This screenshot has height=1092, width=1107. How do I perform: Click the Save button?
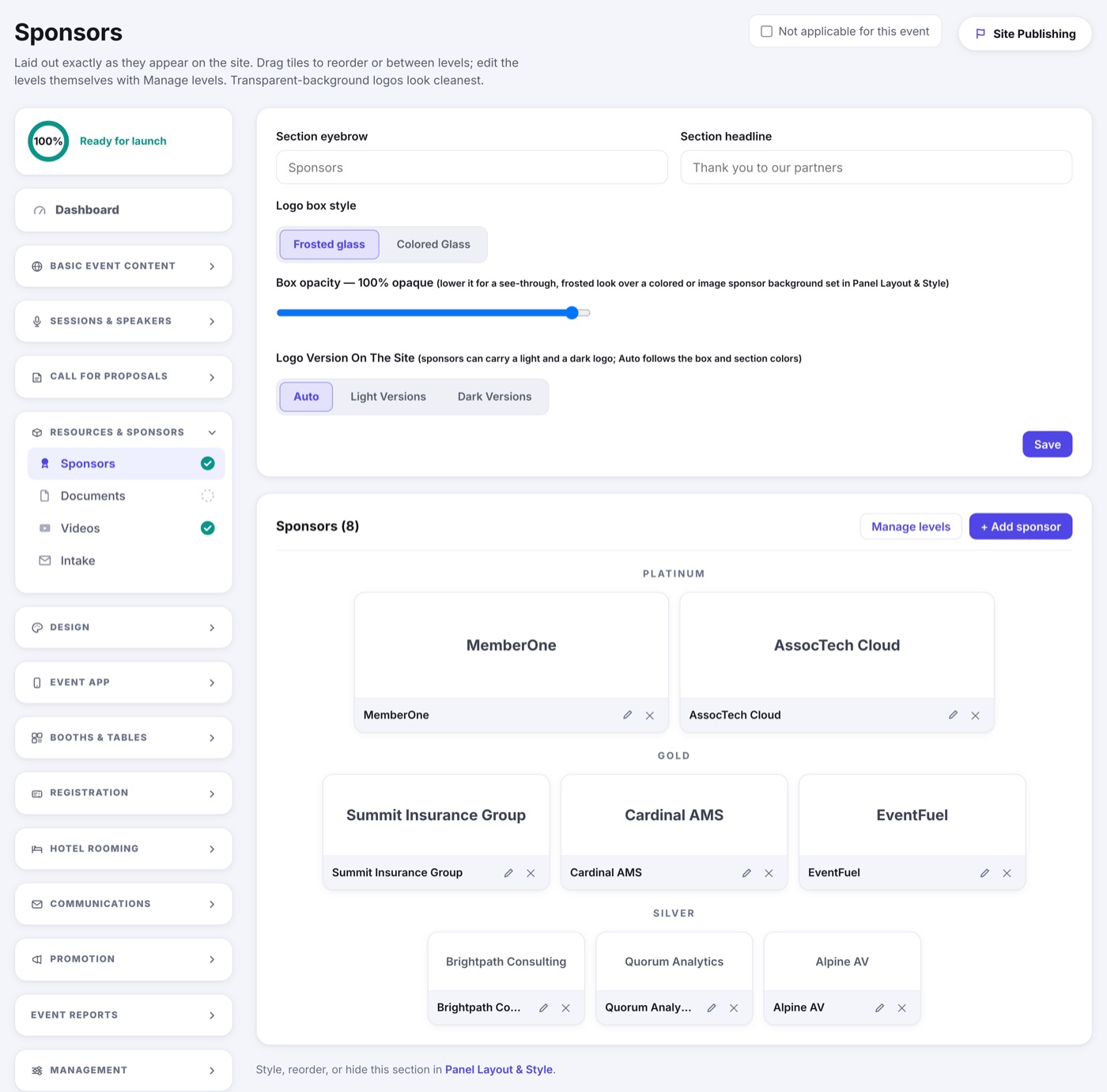tap(1047, 444)
